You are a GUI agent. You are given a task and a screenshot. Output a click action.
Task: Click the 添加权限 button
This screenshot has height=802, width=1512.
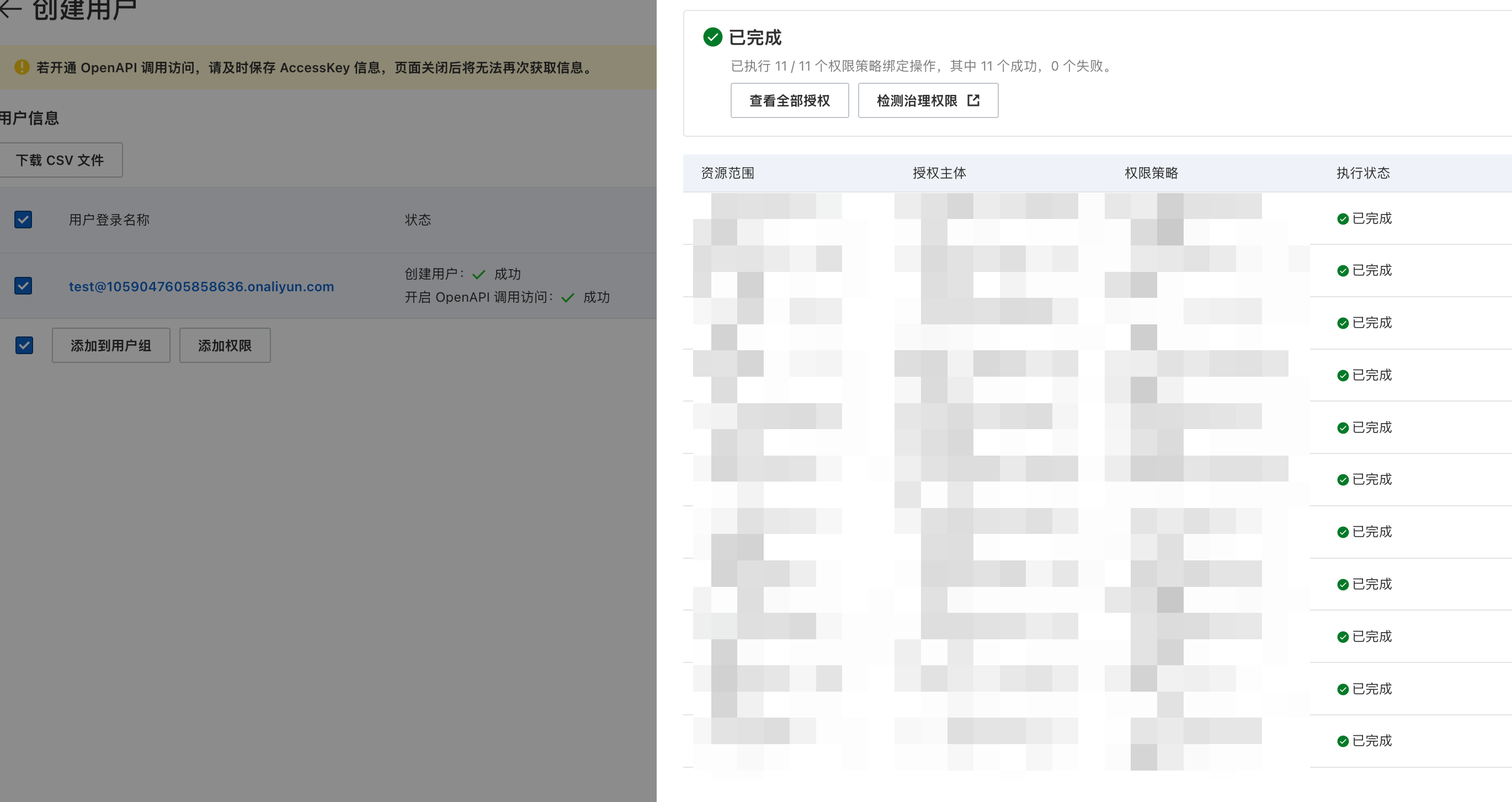pos(225,345)
